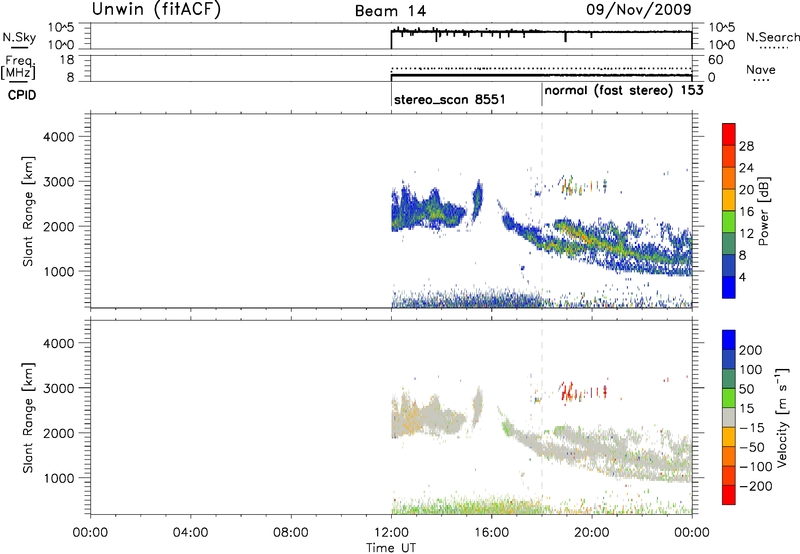Screen dimensions: 800x554
Task: Click the '04:00' time axis label
Action: pos(190,533)
